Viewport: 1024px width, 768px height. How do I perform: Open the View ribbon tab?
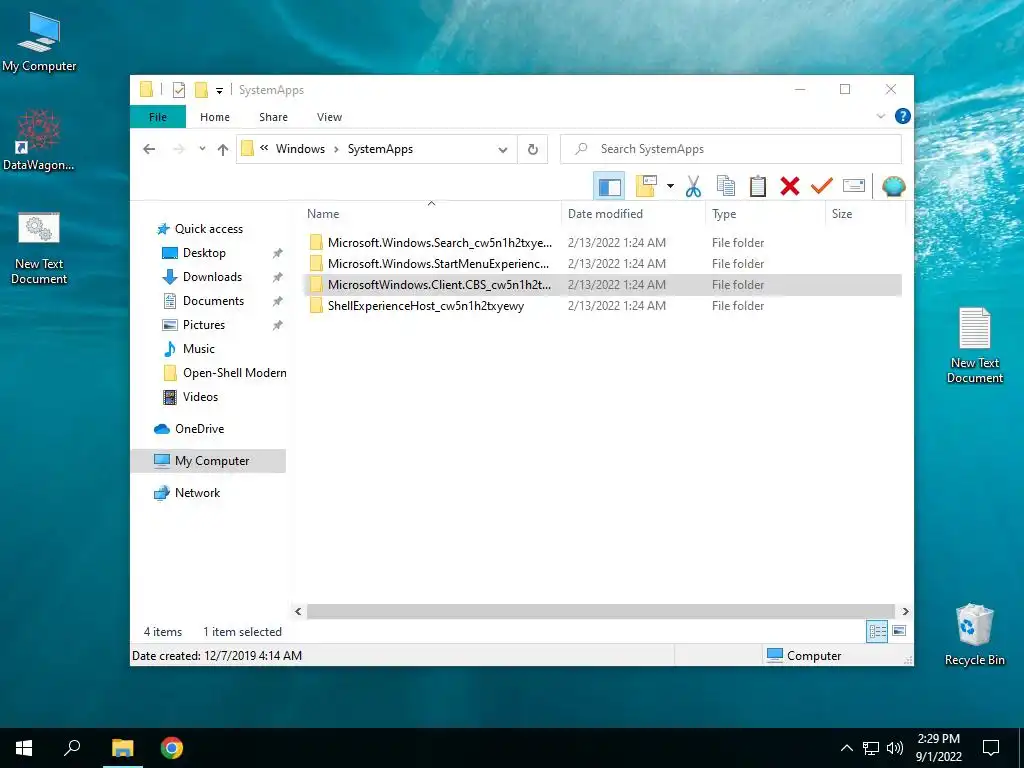point(329,117)
